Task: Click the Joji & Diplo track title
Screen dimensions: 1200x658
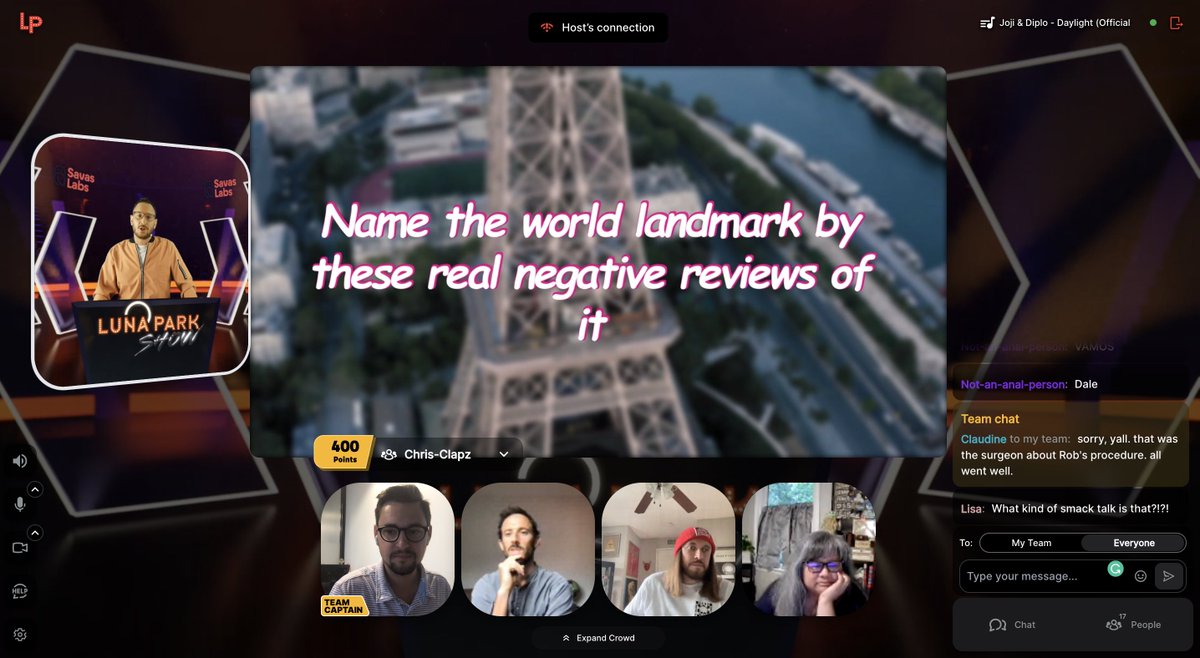Action: click(x=1066, y=22)
